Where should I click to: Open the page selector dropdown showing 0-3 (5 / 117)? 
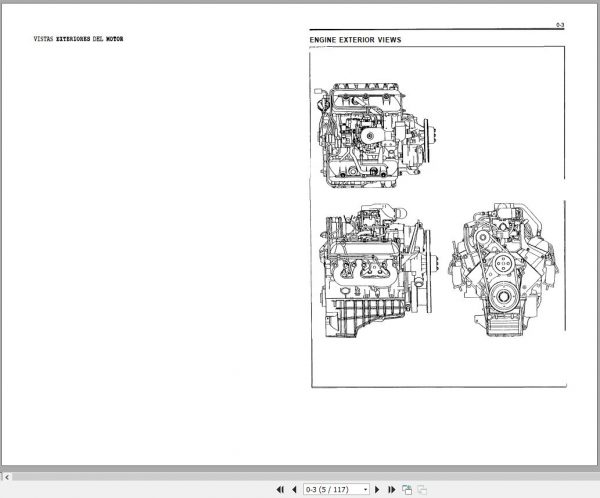click(x=336, y=489)
